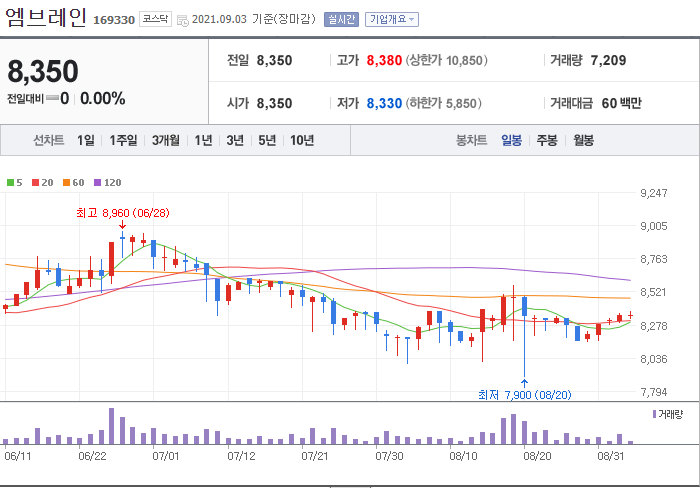Click the 전일 8,350 value

274,60
